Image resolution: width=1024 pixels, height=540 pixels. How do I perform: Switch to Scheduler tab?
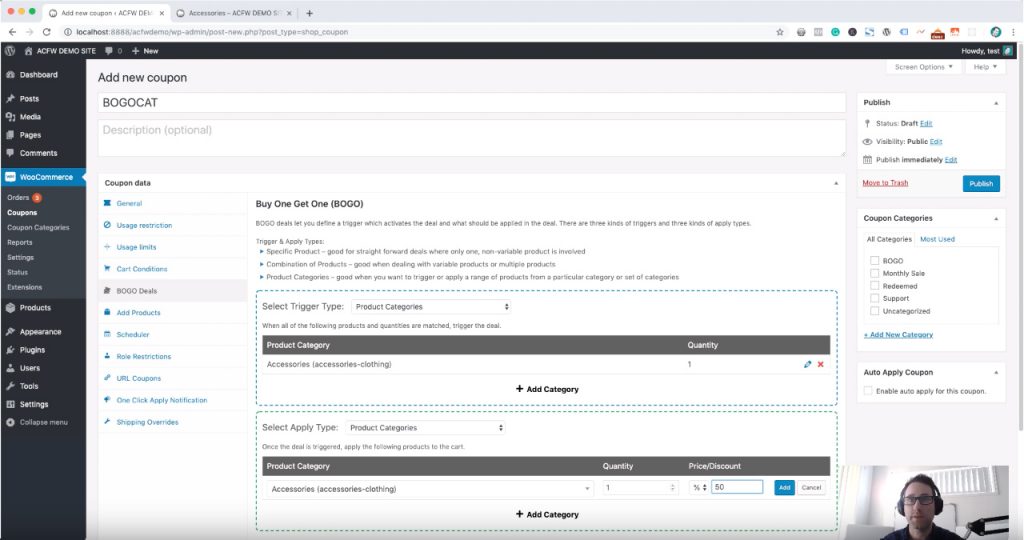coord(133,334)
